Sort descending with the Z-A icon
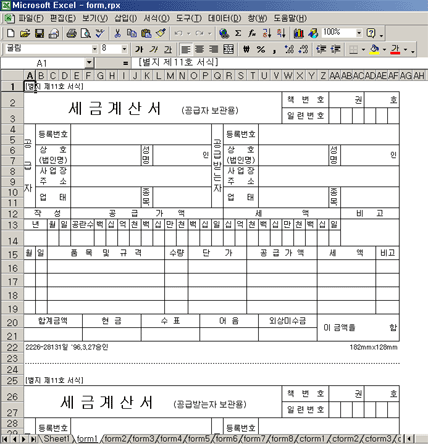 coord(281,33)
